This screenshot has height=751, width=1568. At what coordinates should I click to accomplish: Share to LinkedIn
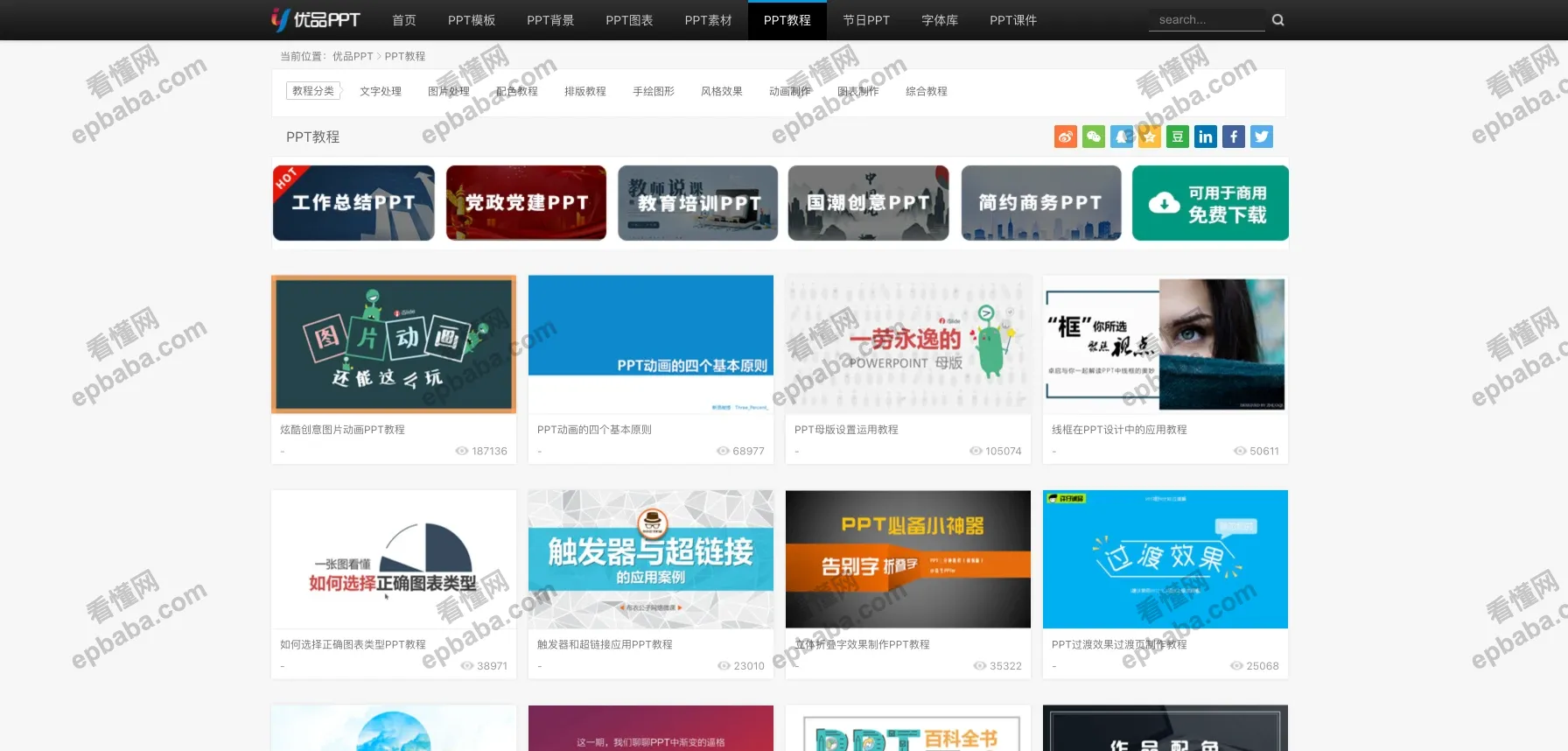tap(1206, 137)
